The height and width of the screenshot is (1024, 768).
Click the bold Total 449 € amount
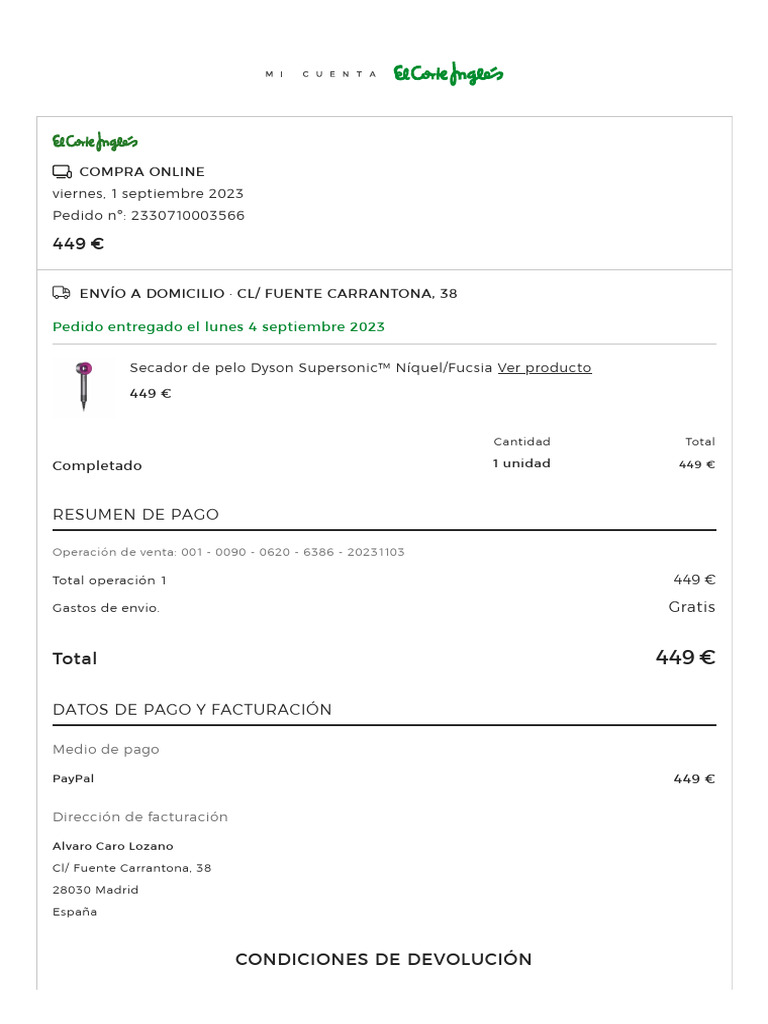(686, 657)
